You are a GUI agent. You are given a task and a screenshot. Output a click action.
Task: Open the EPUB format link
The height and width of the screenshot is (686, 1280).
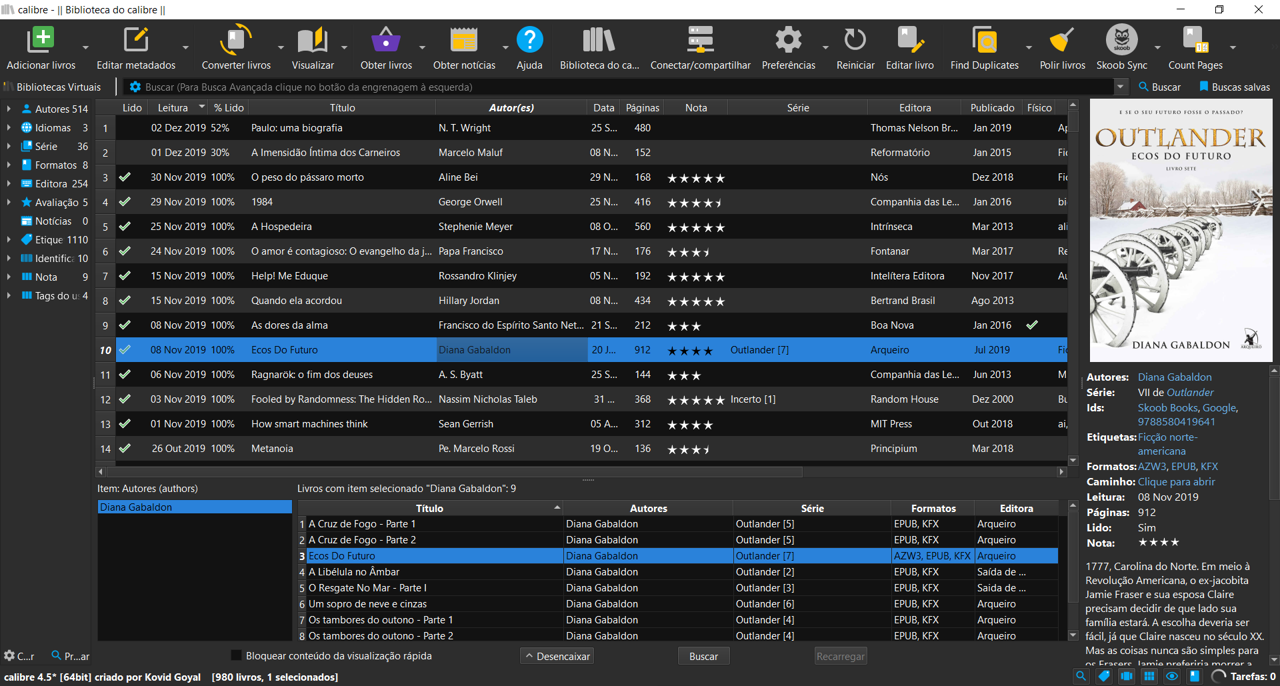[1183, 467]
